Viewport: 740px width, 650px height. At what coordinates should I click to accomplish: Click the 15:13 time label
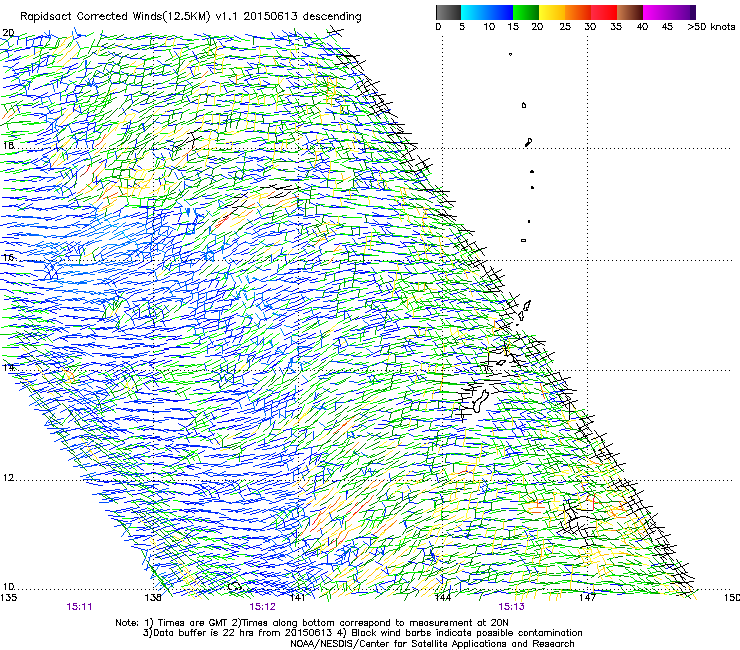512,607
